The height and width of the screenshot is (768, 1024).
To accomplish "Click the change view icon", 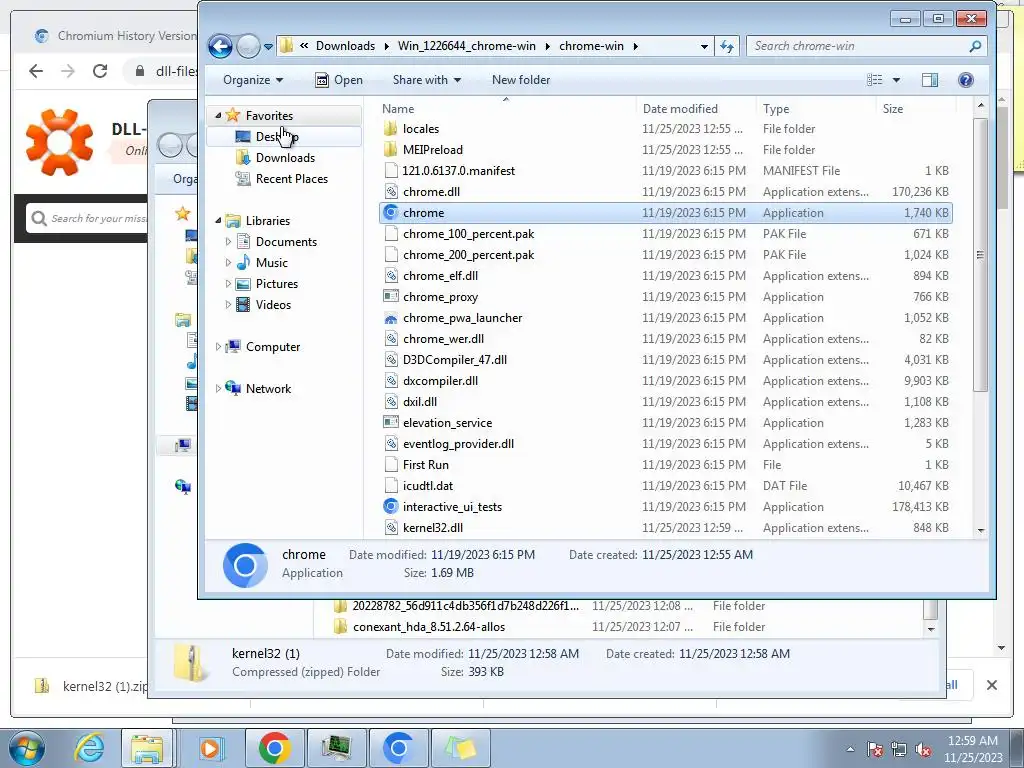I will tap(874, 80).
